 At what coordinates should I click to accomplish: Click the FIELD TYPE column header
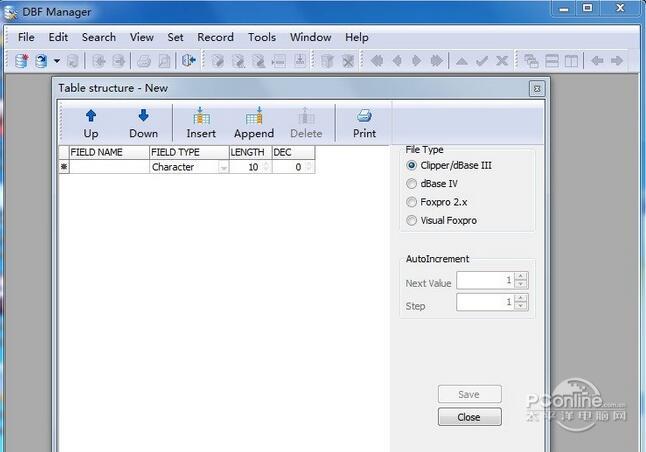click(189, 152)
